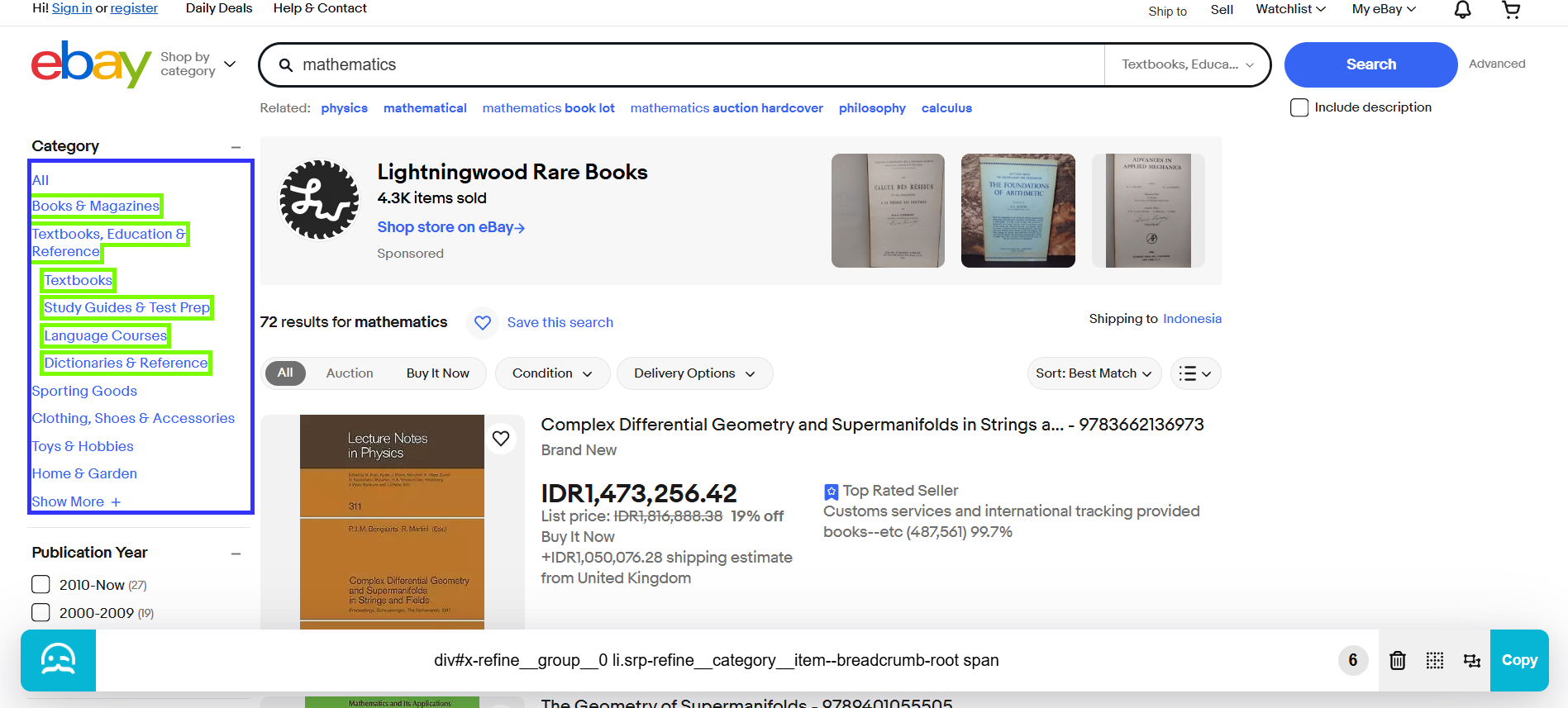Click Sell in the top bar
1568x708 pixels.
coord(1222,10)
